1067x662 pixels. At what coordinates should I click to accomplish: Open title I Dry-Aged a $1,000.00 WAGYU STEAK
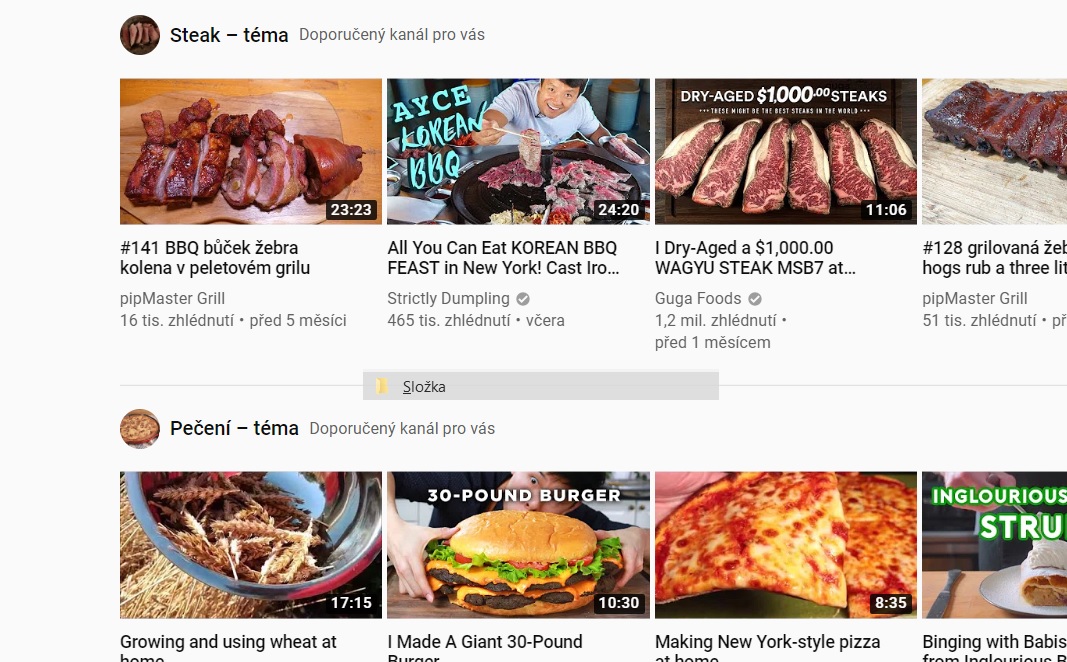755,258
